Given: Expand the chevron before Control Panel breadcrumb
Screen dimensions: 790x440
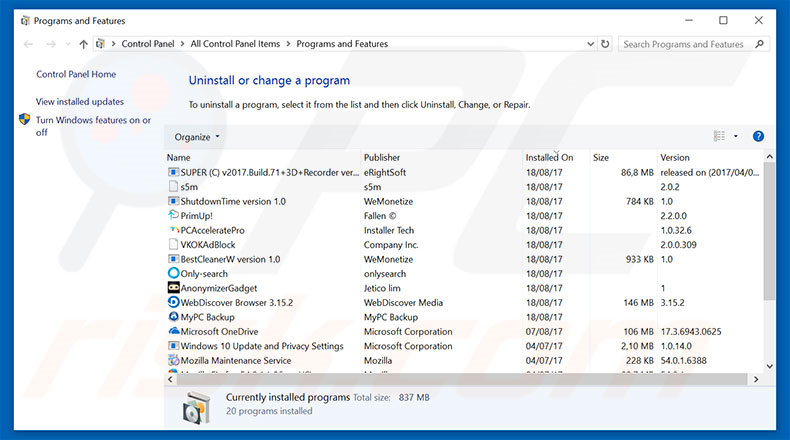Looking at the screenshot, I should (113, 44).
